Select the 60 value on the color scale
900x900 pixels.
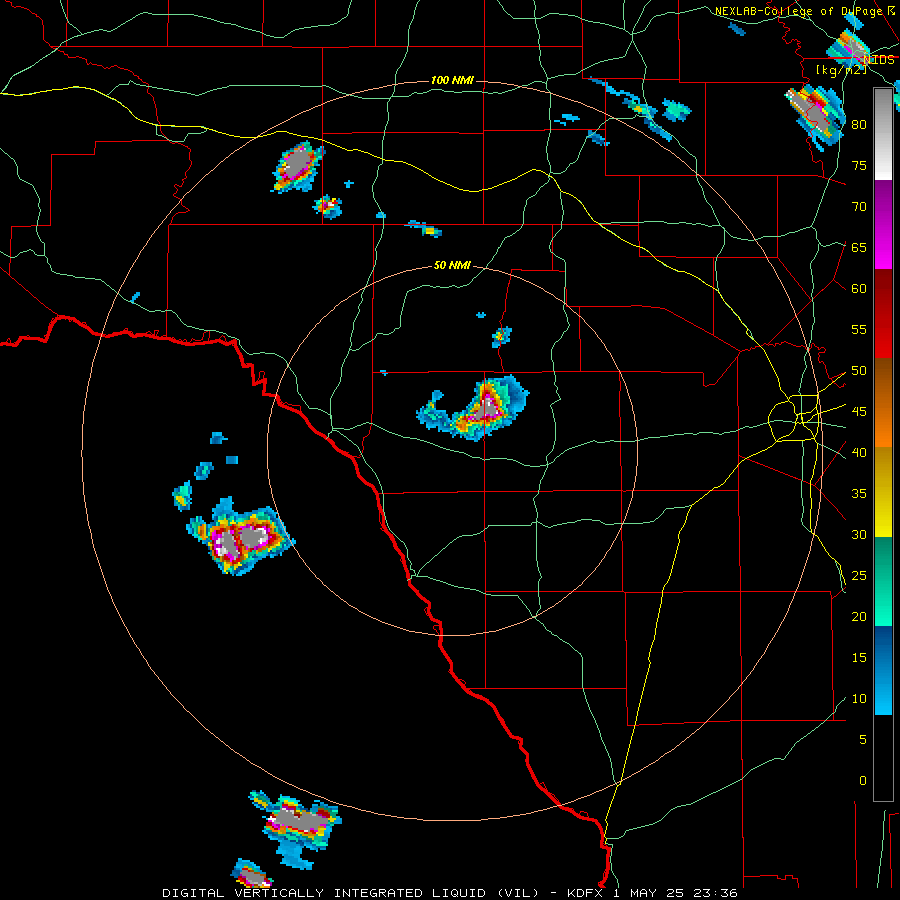click(x=859, y=289)
